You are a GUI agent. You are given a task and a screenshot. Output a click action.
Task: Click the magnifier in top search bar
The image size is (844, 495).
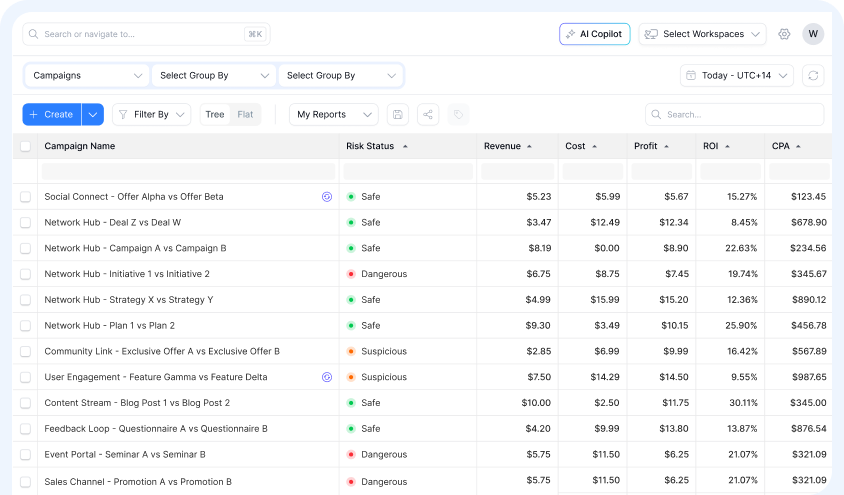click(33, 34)
